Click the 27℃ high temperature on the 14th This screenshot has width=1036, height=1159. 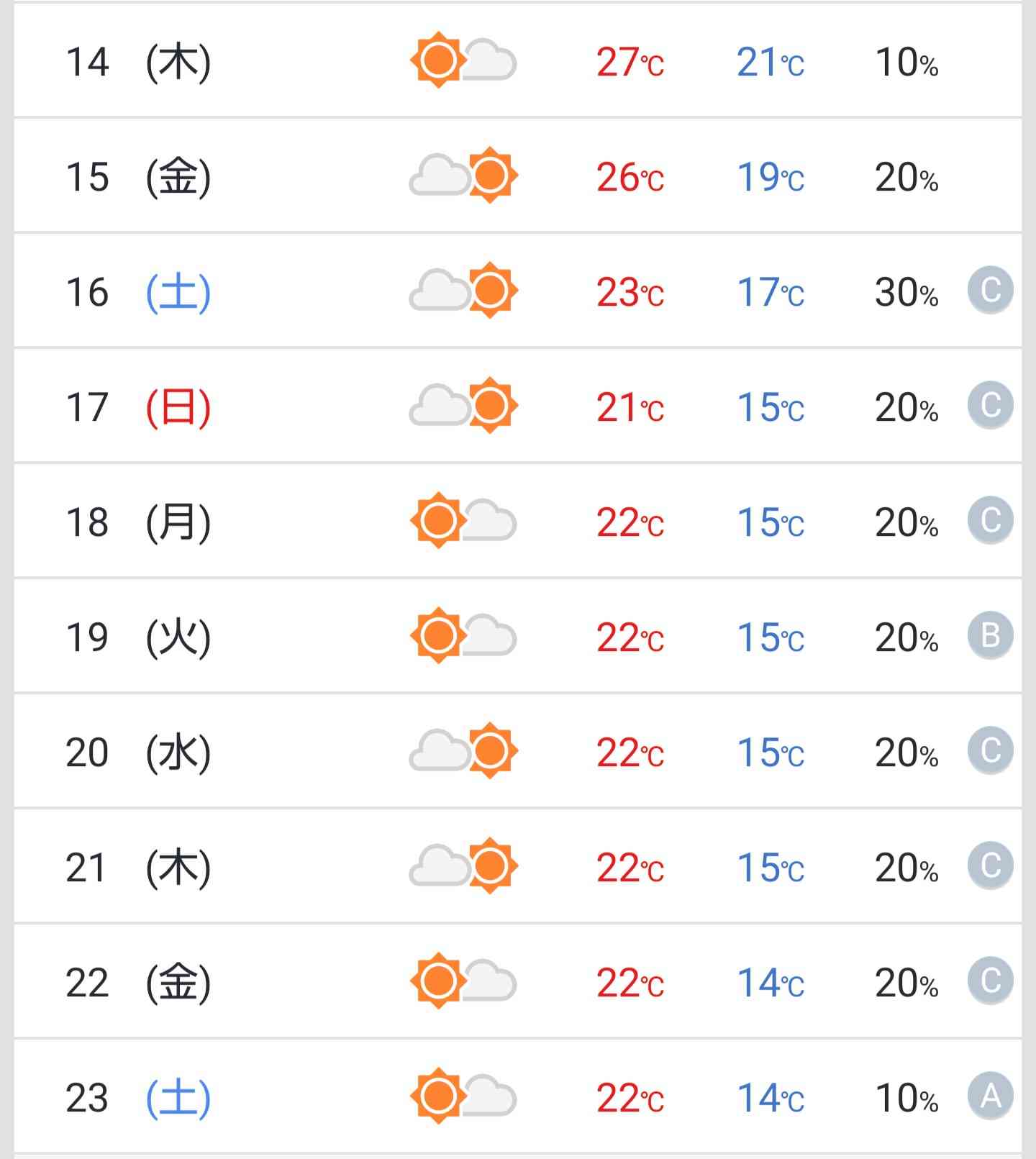click(x=630, y=62)
